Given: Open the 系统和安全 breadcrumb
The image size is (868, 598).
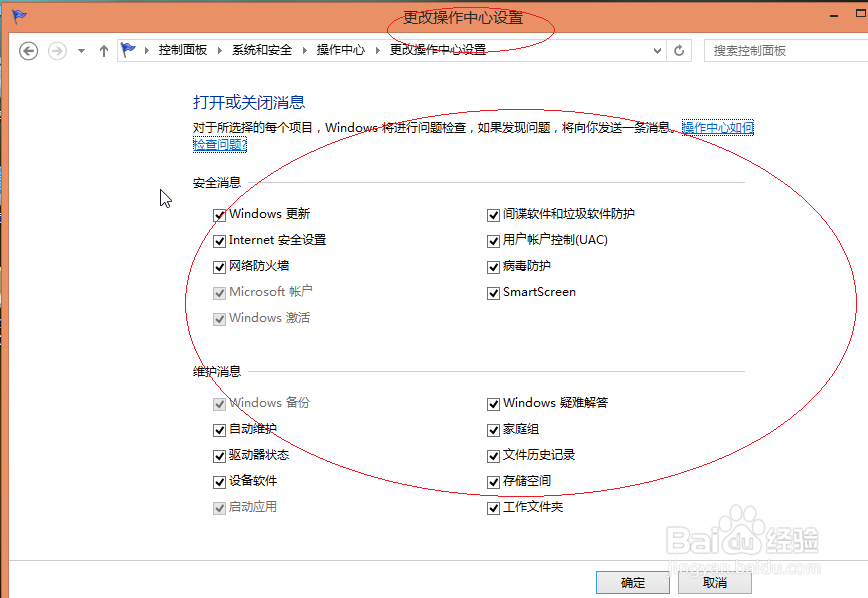Looking at the screenshot, I should (262, 50).
